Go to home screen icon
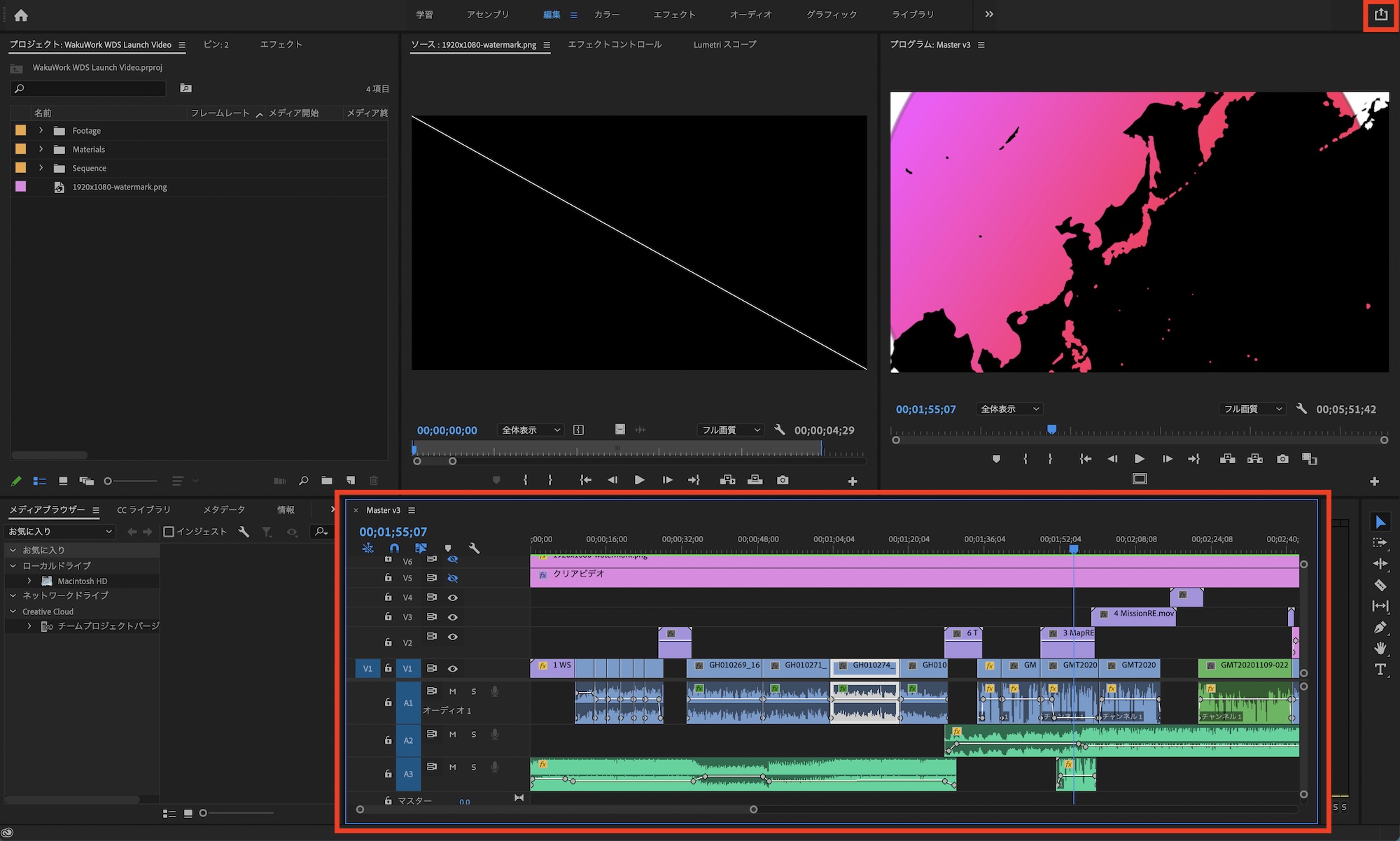 pos(21,15)
